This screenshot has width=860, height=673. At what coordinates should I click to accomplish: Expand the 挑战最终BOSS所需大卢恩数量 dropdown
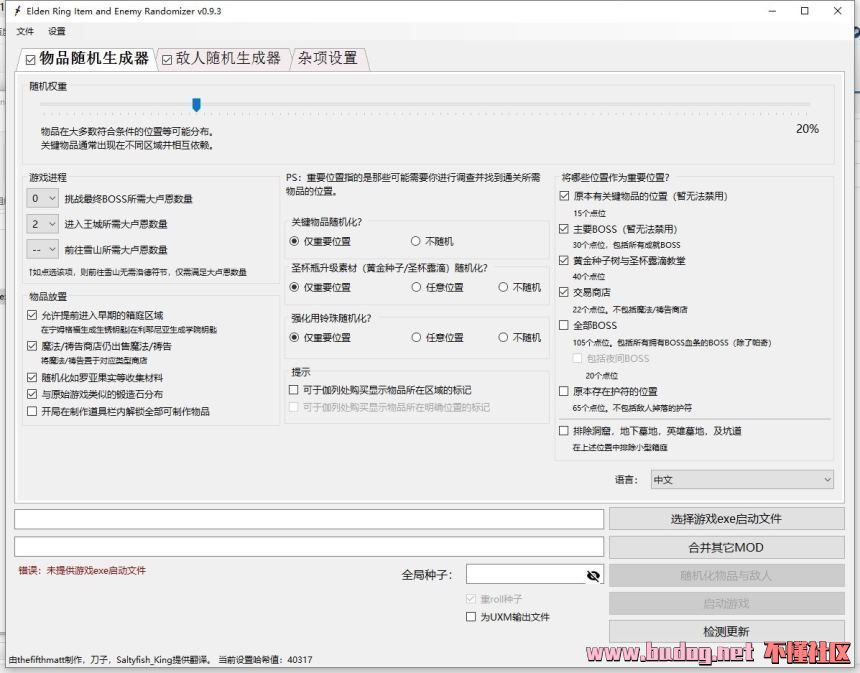coord(42,198)
